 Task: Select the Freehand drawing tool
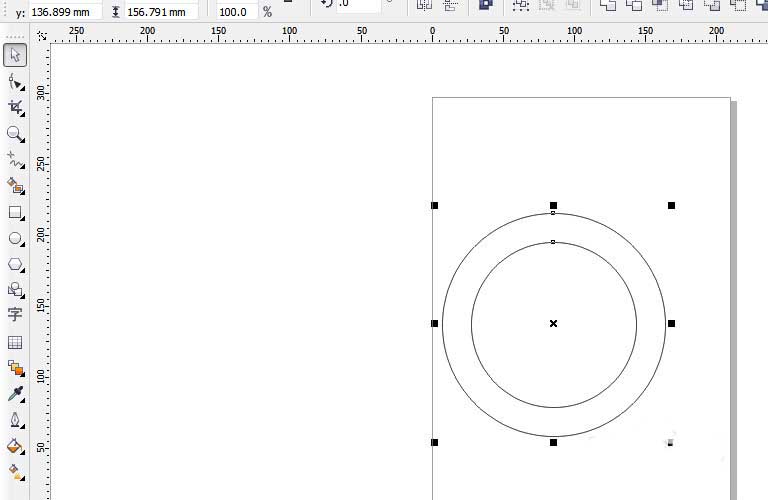[15, 159]
